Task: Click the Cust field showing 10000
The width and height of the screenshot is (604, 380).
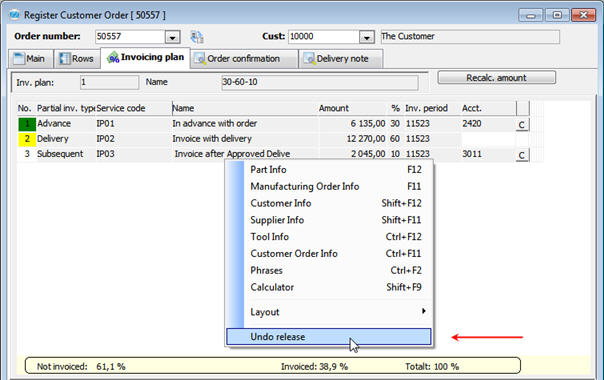Action: tap(324, 37)
